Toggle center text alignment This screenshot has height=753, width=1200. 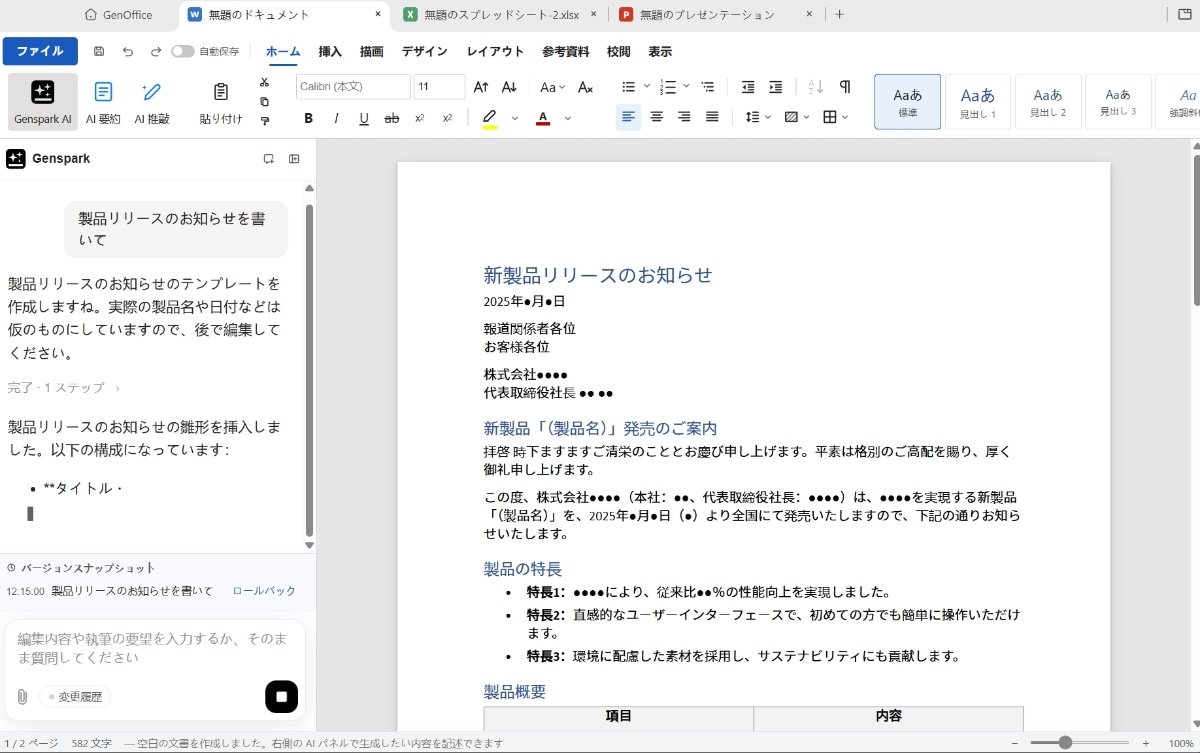tap(656, 117)
